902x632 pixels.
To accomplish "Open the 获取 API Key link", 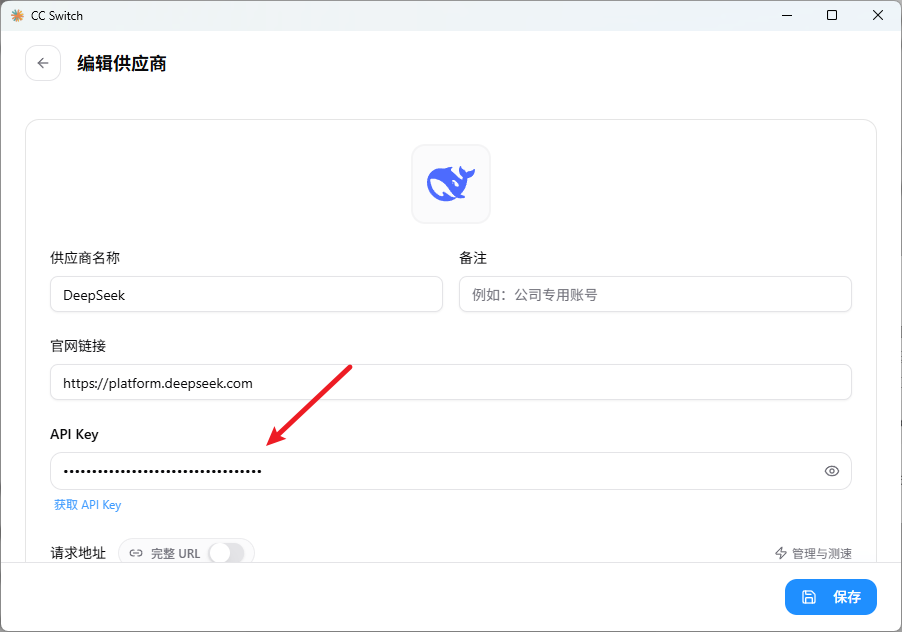I will 87,505.
